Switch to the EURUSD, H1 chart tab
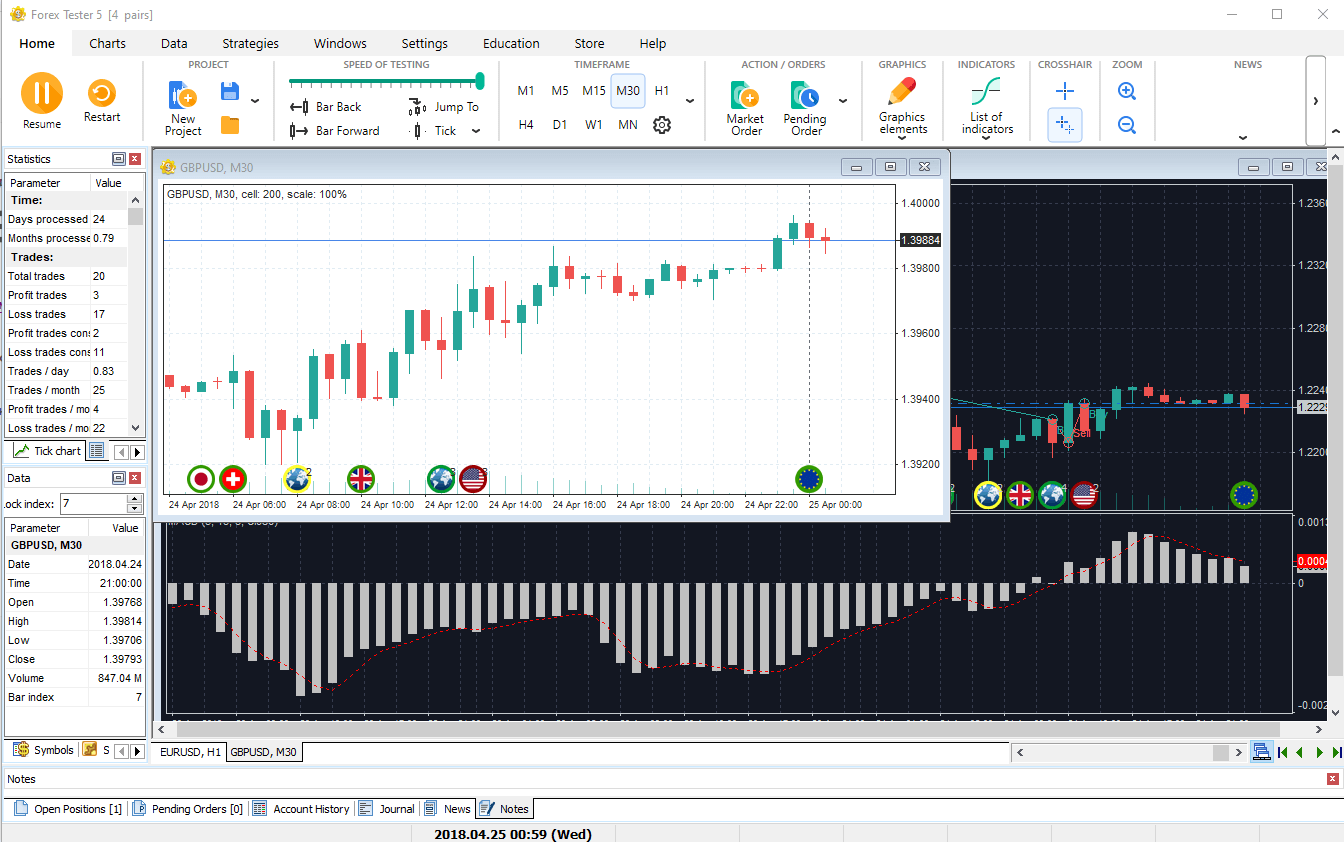1344x842 pixels. (191, 752)
